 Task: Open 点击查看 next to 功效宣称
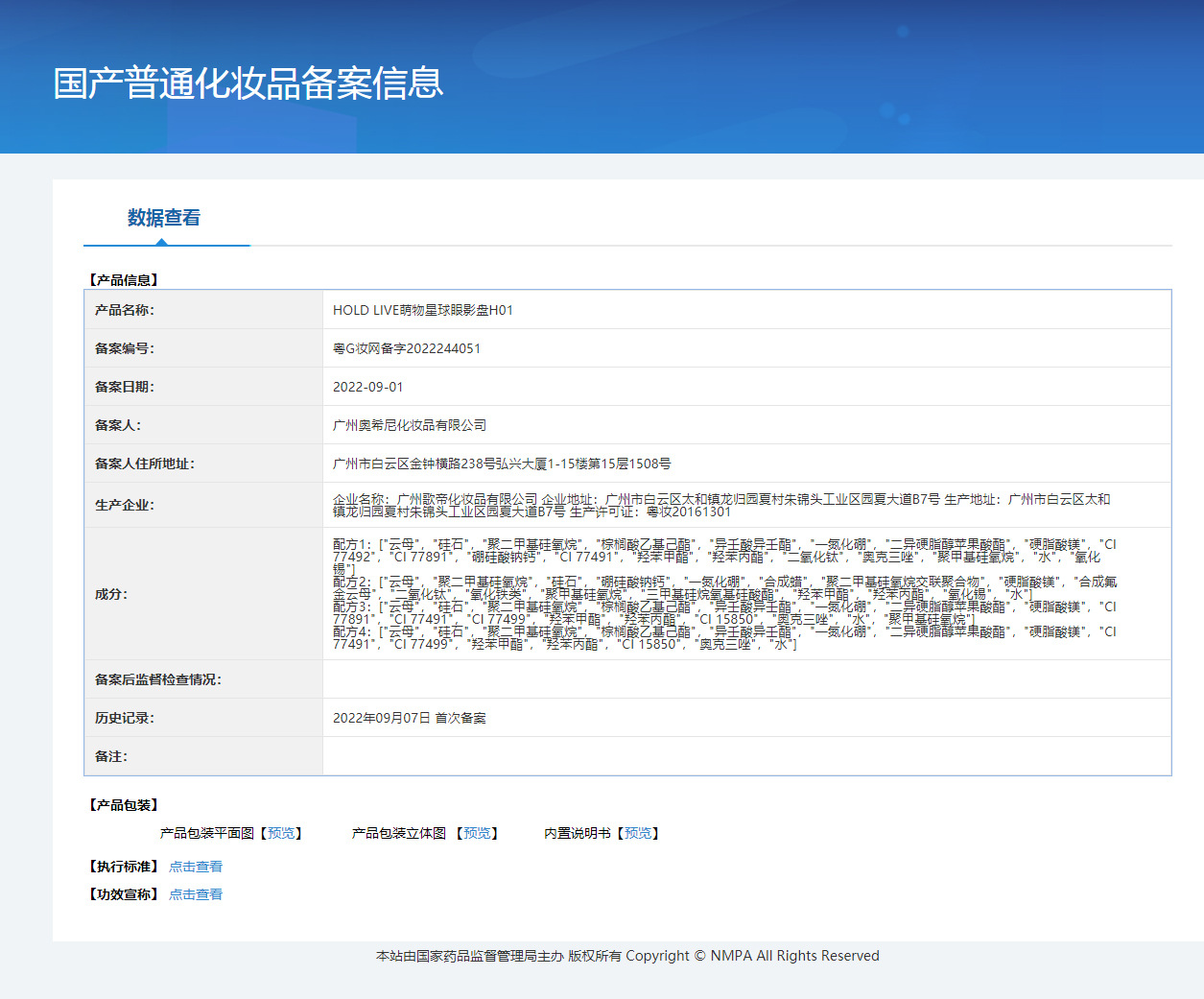click(196, 894)
